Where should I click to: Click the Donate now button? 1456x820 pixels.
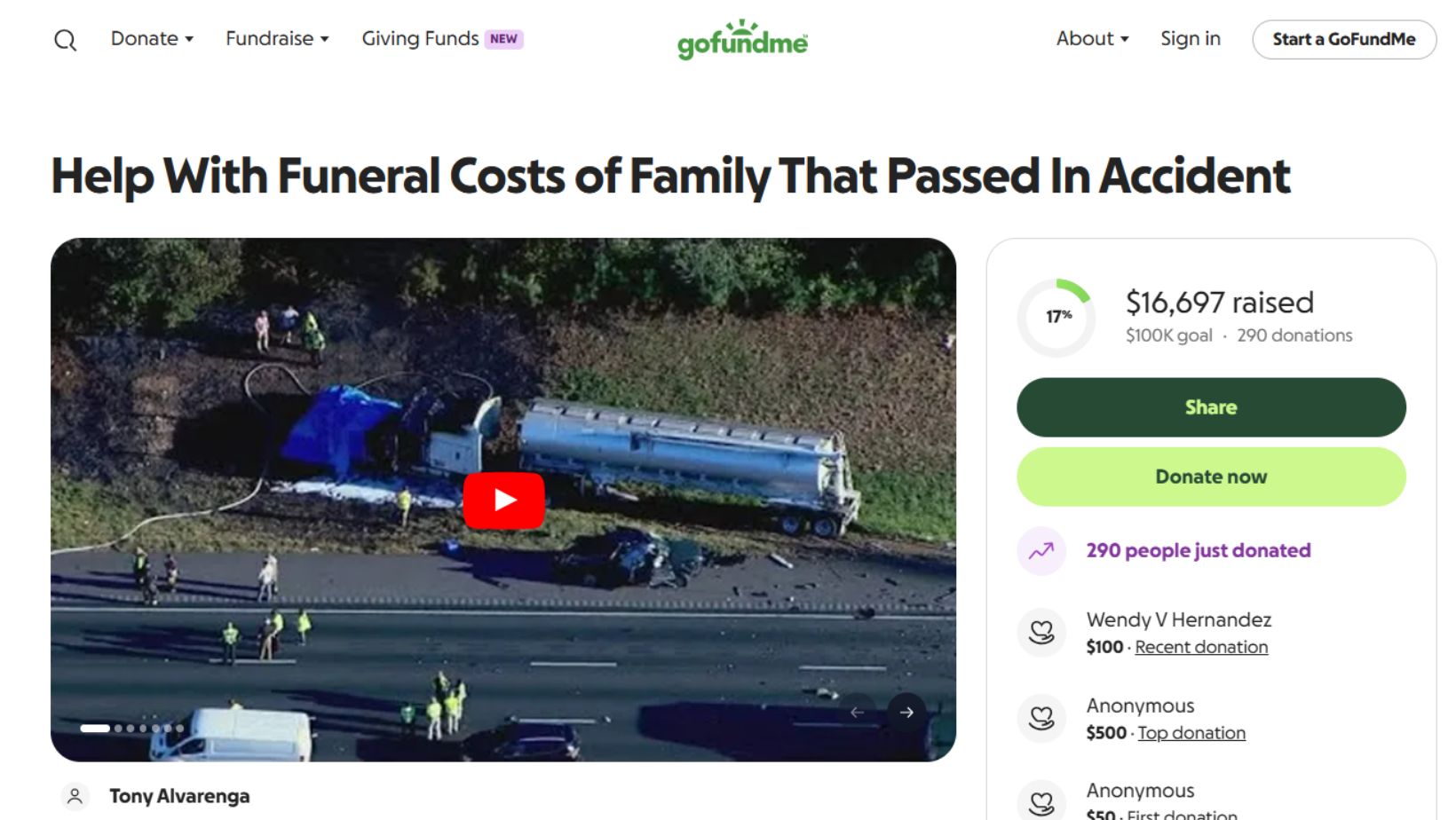tap(1211, 477)
